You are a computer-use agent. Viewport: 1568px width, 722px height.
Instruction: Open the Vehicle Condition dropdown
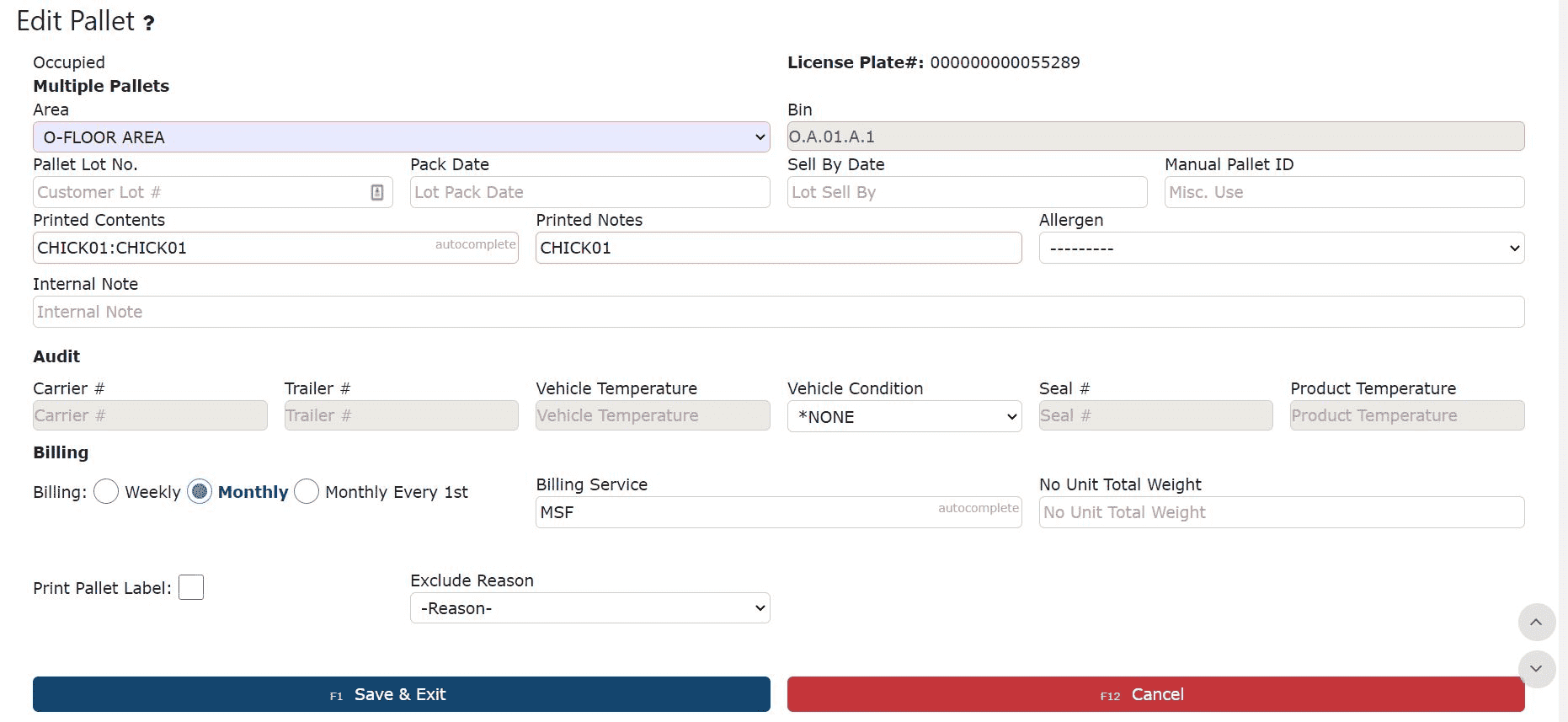[904, 416]
